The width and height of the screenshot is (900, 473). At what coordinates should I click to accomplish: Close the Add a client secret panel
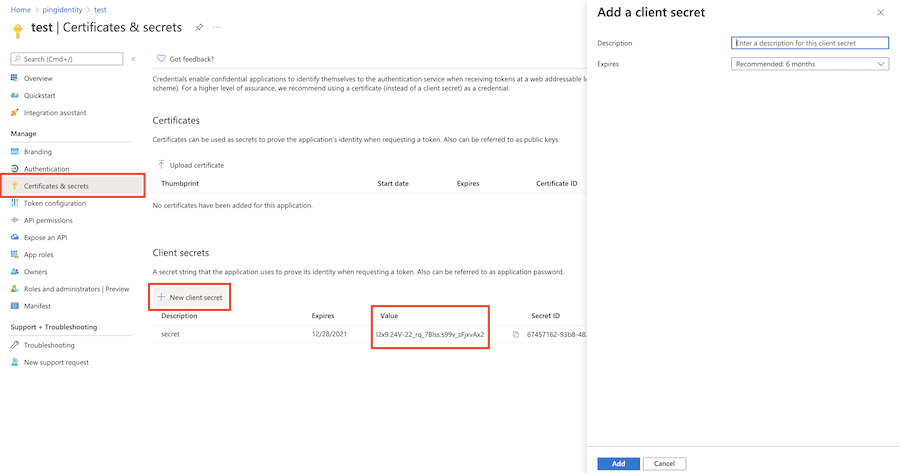[x=880, y=13]
